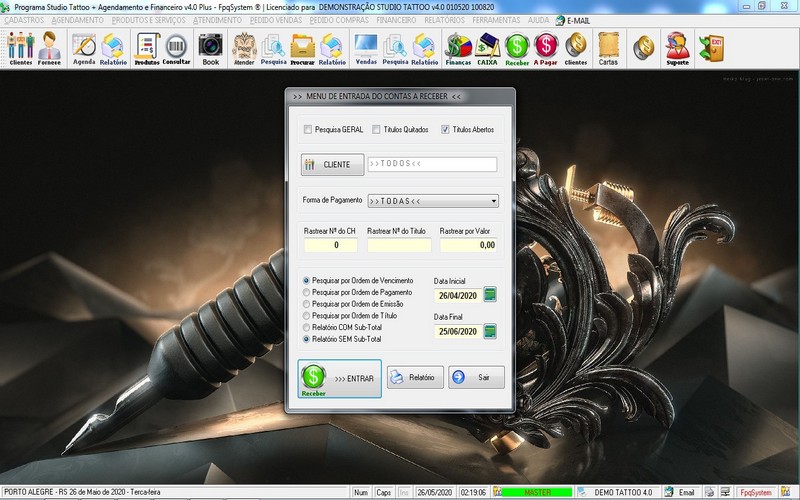The width and height of the screenshot is (800, 500).
Task: Open the Produtos toolbar icon
Action: 147,48
